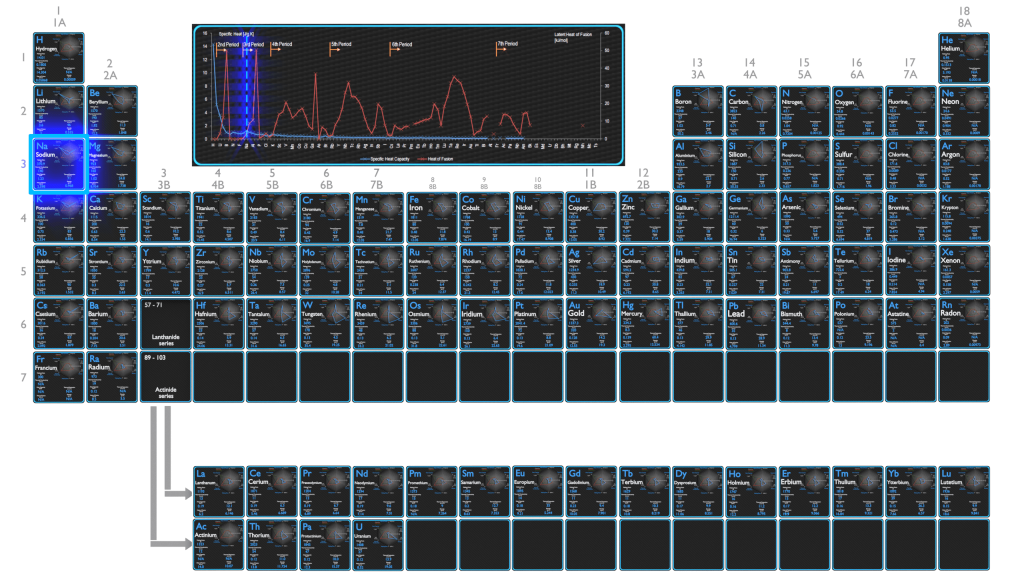Select the Carbon element tile
This screenshot has width=1024, height=576.
tap(750, 111)
